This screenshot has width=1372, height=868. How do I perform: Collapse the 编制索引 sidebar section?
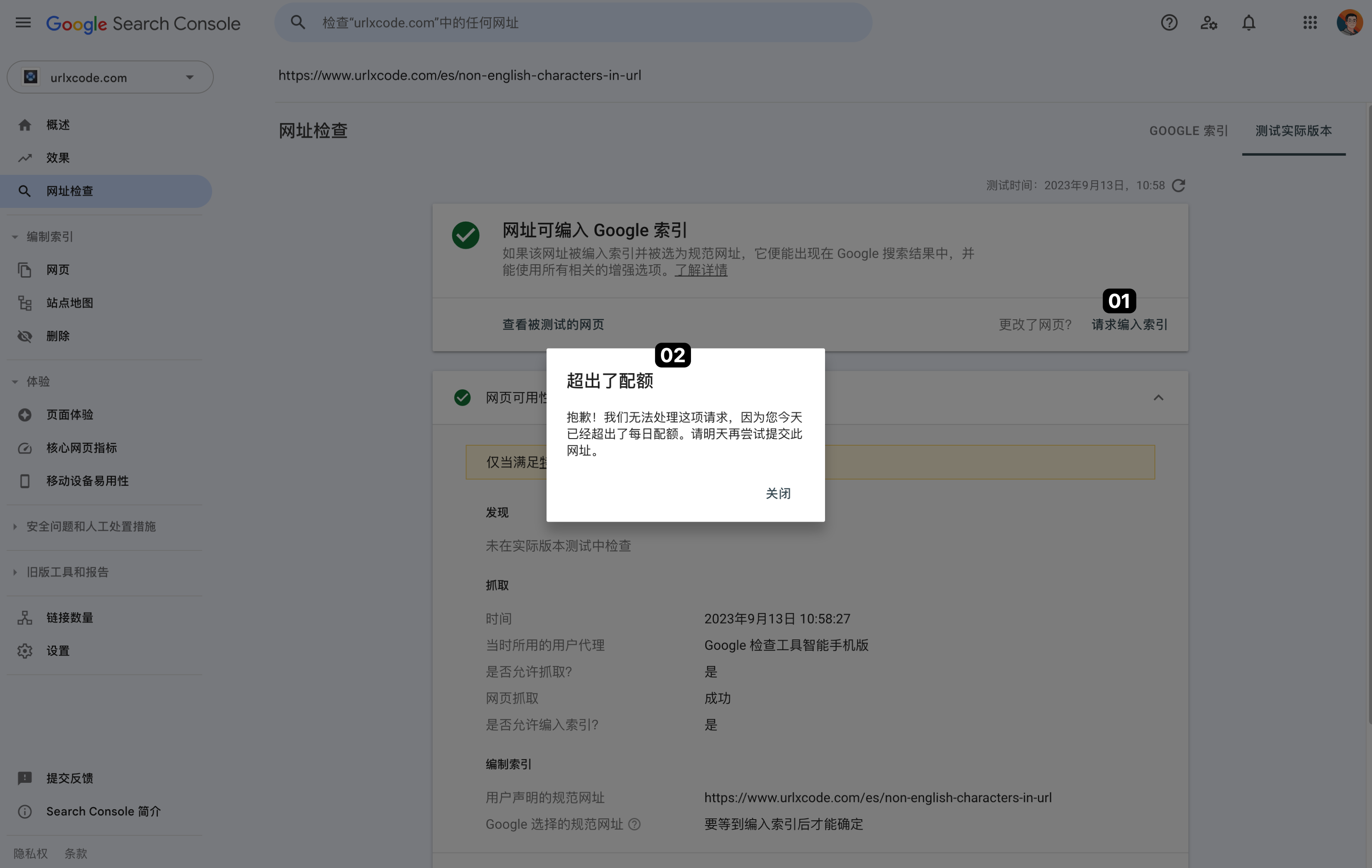tap(50, 237)
